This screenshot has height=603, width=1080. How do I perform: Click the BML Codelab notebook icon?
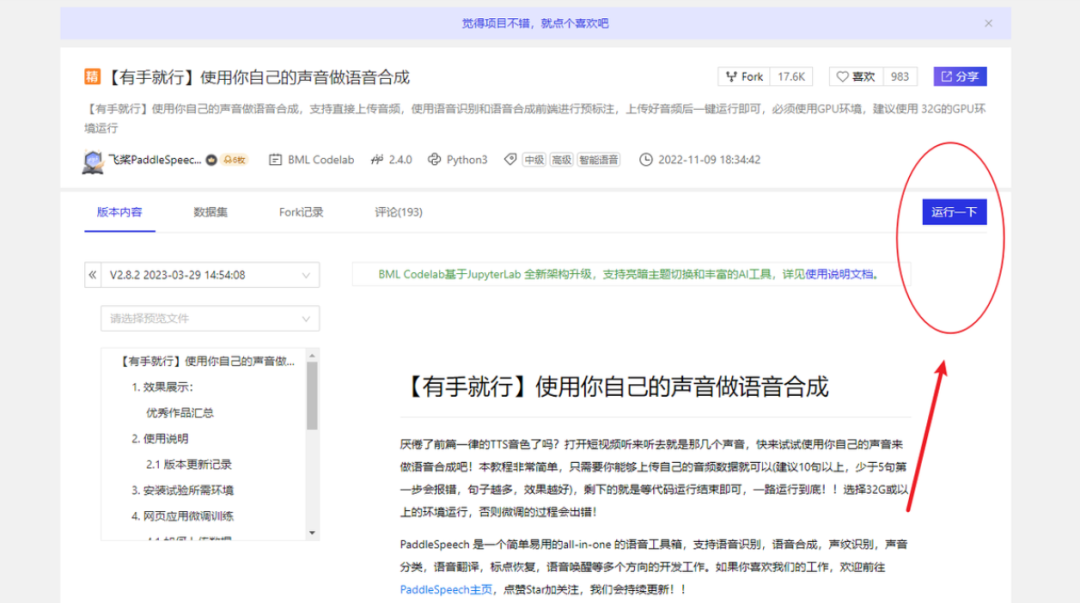pos(276,160)
